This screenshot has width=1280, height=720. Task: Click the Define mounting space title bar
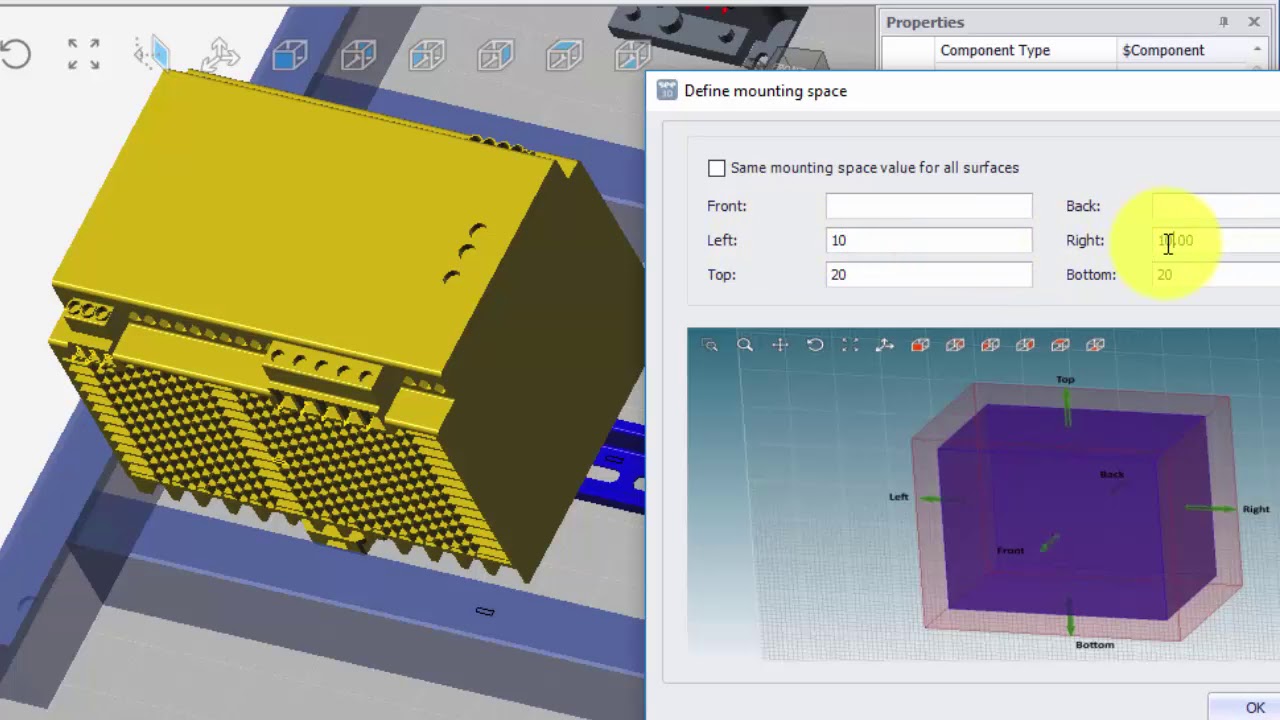click(963, 91)
